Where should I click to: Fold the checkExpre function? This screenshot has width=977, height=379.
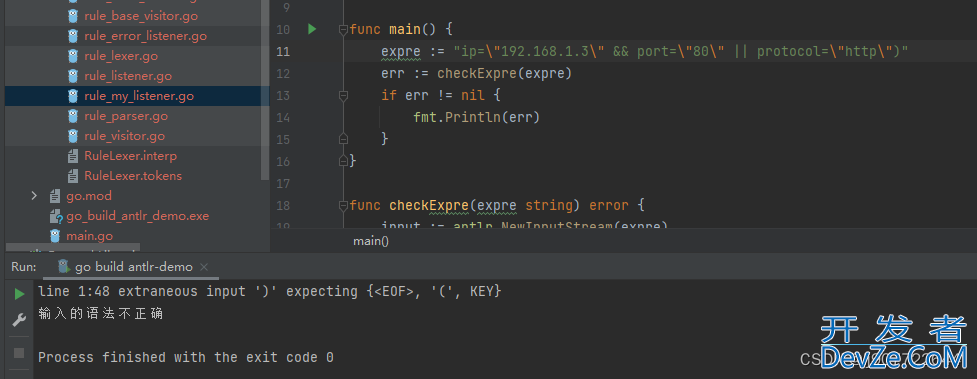click(343, 206)
